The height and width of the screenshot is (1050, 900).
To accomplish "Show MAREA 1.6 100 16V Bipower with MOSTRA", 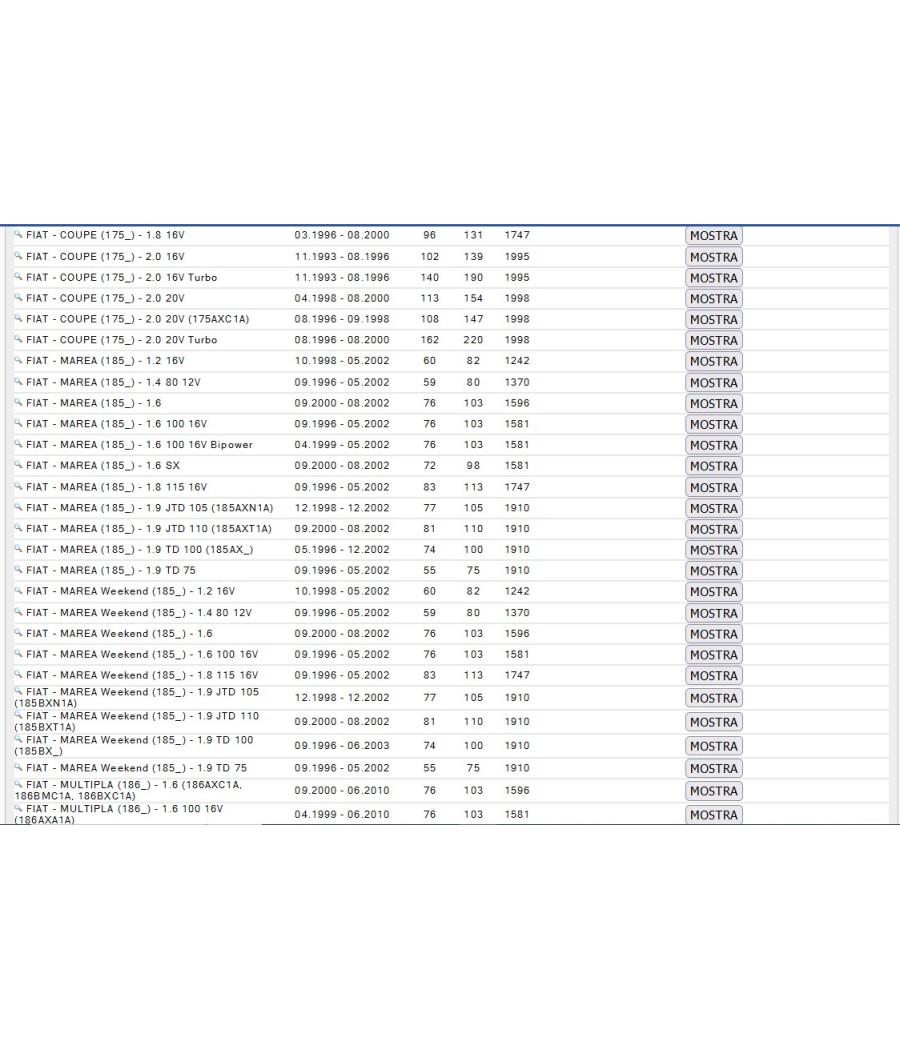I will [714, 445].
